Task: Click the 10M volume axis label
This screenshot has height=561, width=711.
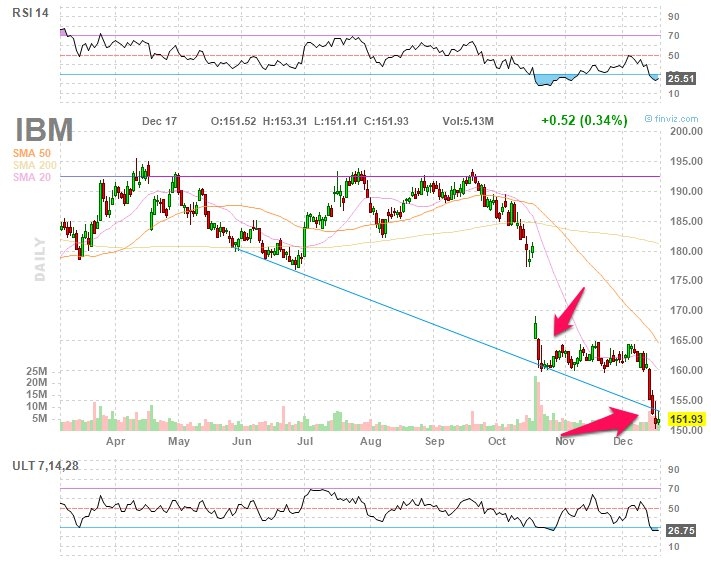Action: pyautogui.click(x=37, y=406)
